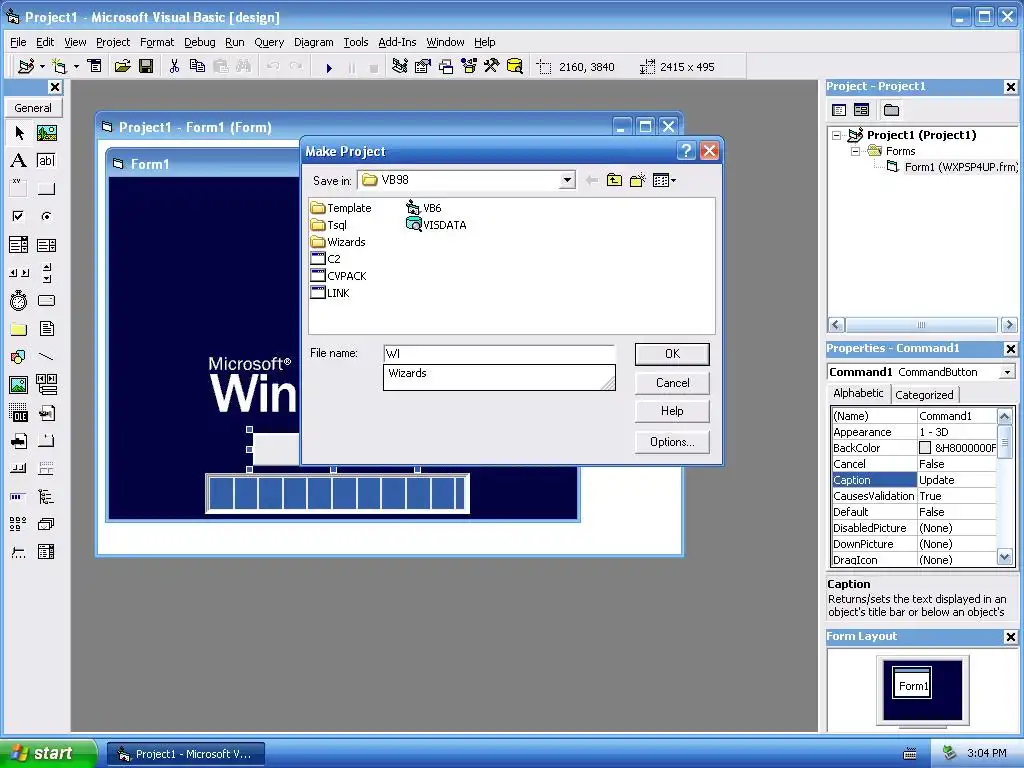Select the ComboBox tool in the toolbox
This screenshot has width=1024, height=768.
coord(19,245)
